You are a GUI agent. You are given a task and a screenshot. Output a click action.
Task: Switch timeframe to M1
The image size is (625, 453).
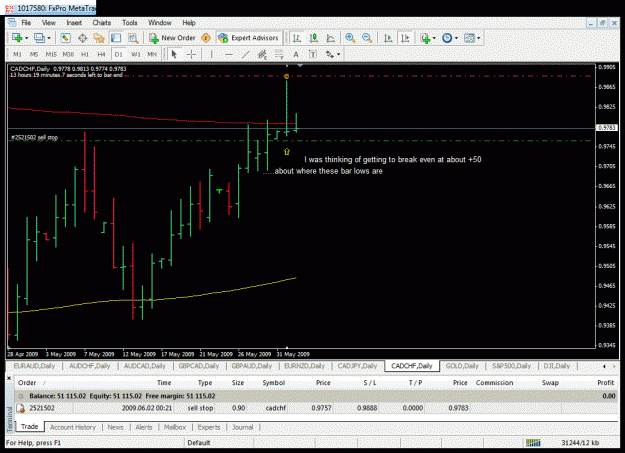[17, 54]
